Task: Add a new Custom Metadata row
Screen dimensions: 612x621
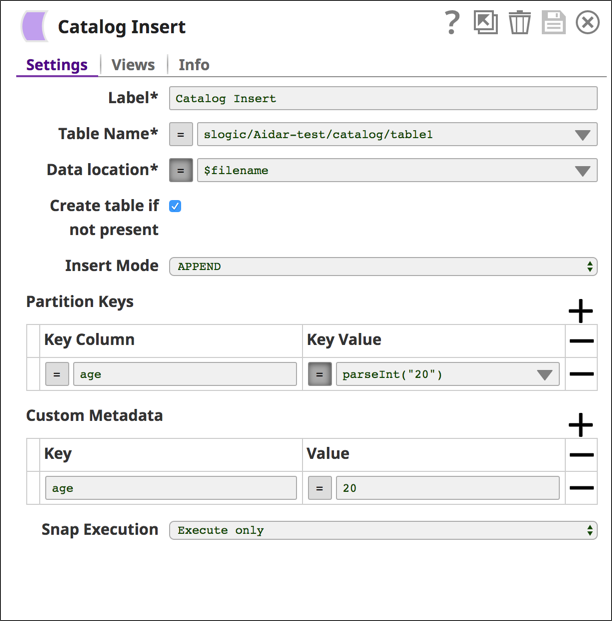Action: (x=580, y=425)
